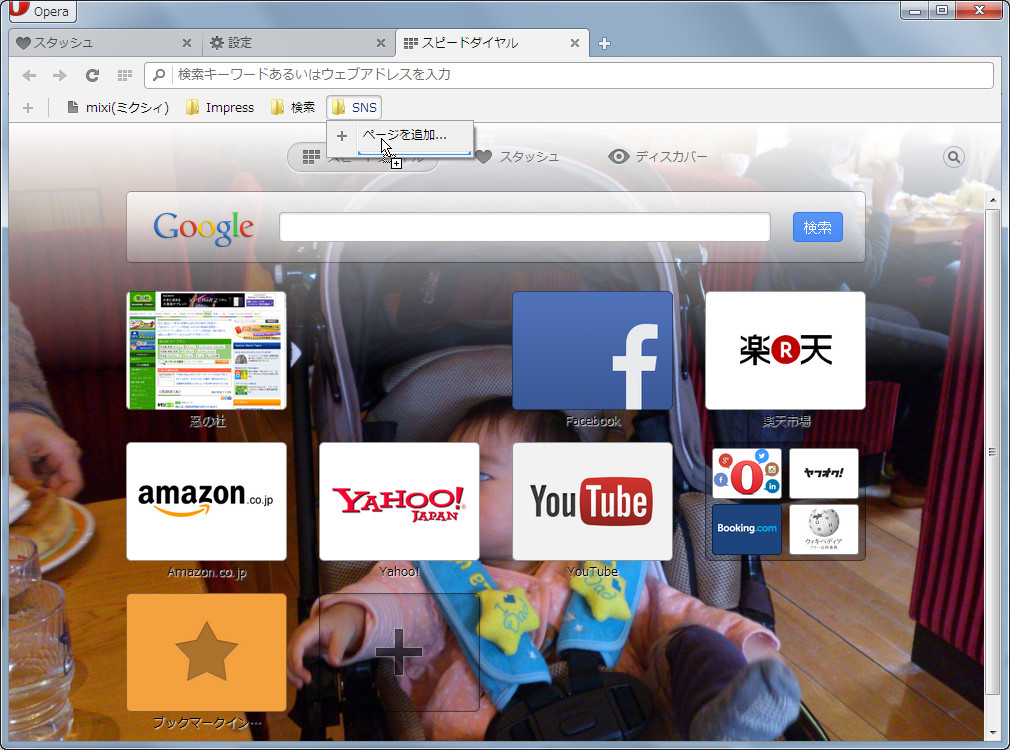Click the blue 検索 button
Viewport: 1010px width, 750px height.
pos(817,227)
